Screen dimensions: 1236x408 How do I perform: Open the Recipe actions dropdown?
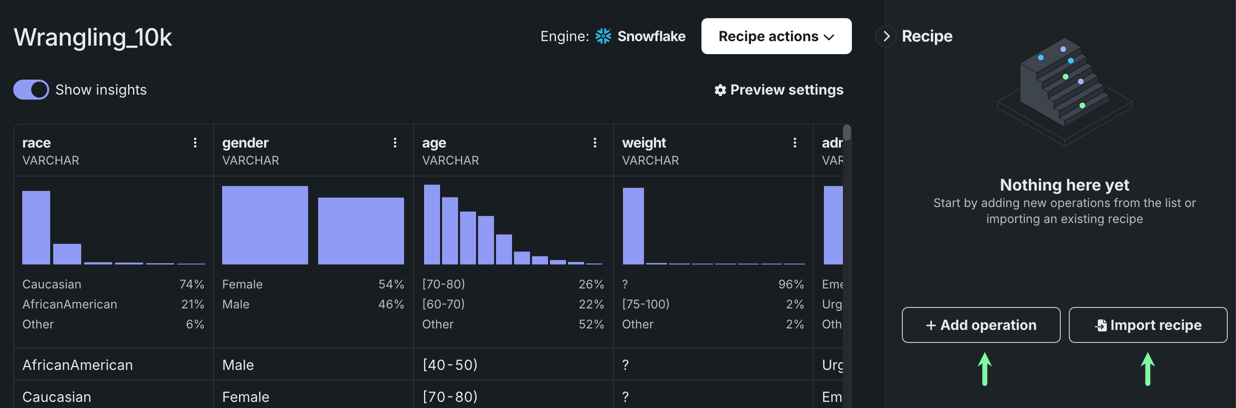775,36
